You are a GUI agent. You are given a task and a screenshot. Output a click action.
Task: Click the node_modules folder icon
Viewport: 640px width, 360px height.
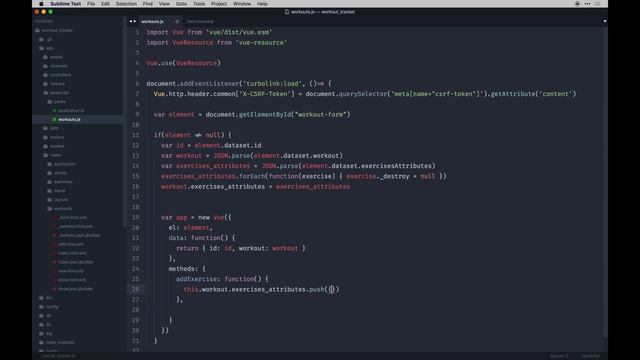41,342
